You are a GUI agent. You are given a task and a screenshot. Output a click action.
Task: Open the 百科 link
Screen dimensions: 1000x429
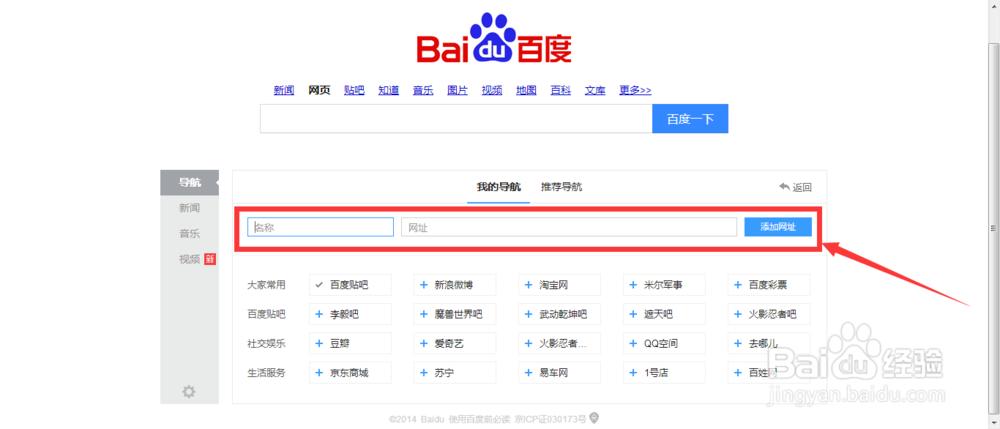click(x=561, y=90)
